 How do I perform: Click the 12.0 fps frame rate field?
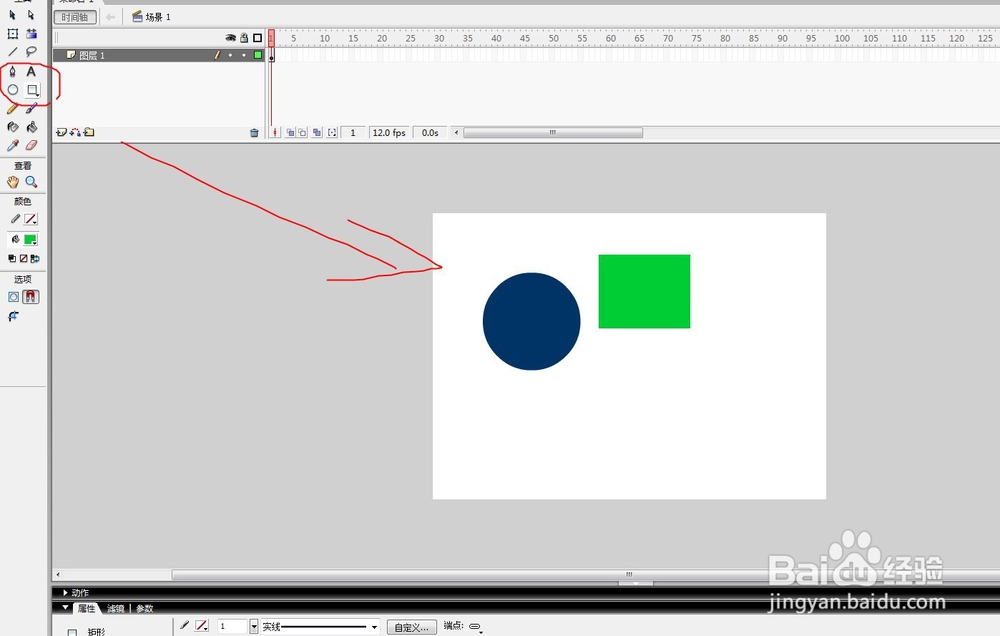[389, 133]
